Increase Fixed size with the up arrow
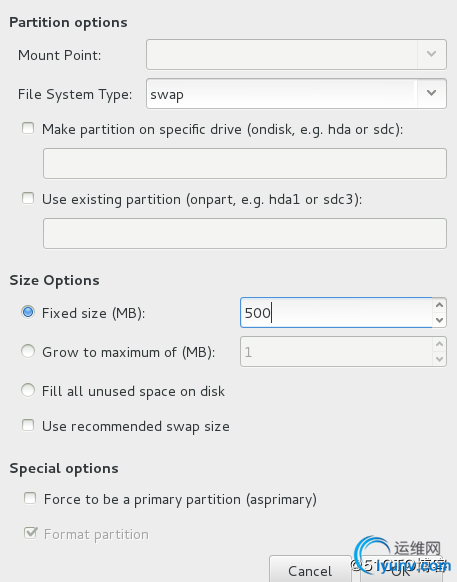The image size is (457, 582). click(x=440, y=305)
